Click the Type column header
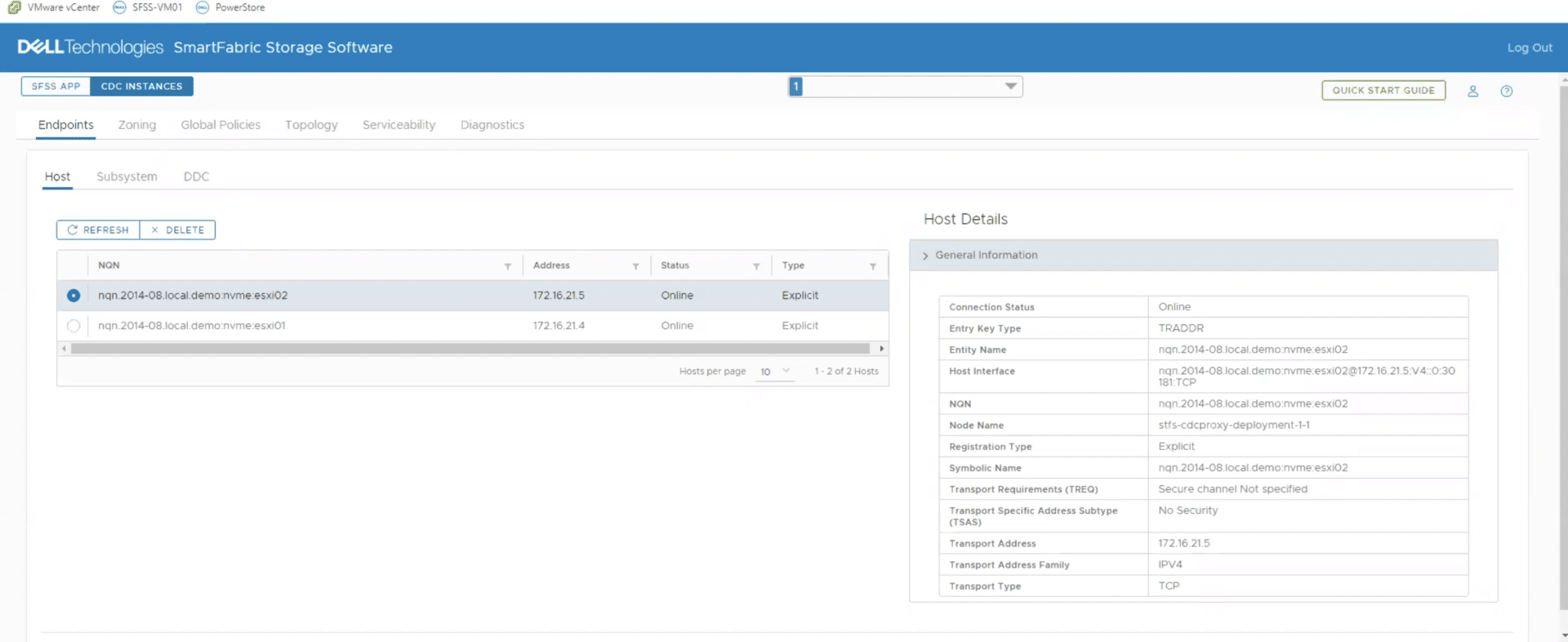Viewport: 1568px width, 642px height. tap(793, 265)
